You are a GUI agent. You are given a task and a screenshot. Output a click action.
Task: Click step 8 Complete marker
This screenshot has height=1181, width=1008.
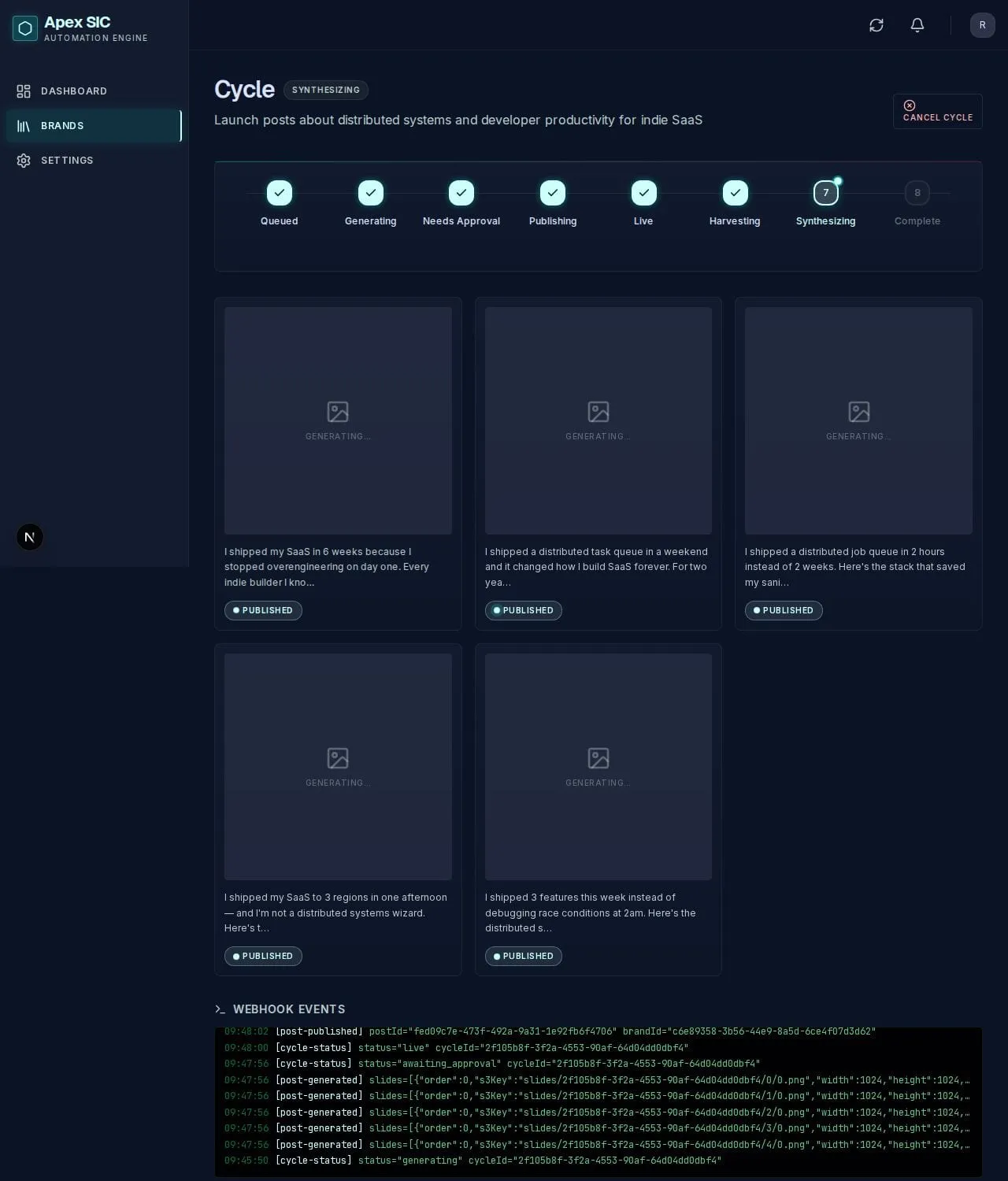[917, 193]
